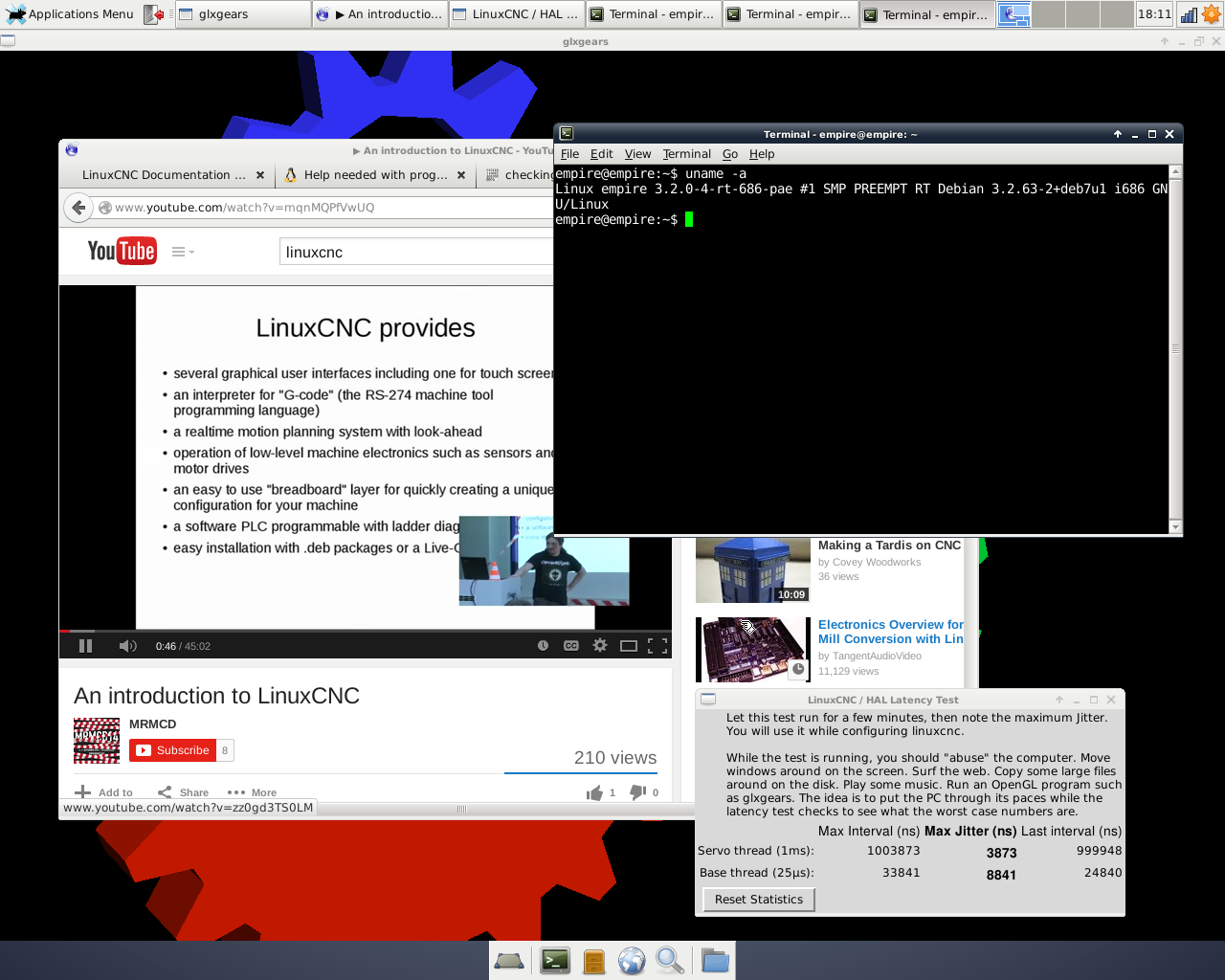Click the Watch Later clock icon in player

tap(543, 646)
